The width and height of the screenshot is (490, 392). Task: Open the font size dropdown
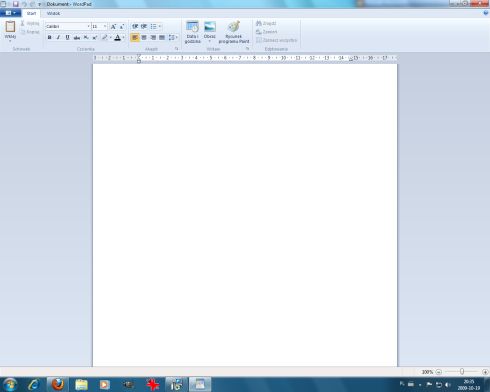coord(105,26)
